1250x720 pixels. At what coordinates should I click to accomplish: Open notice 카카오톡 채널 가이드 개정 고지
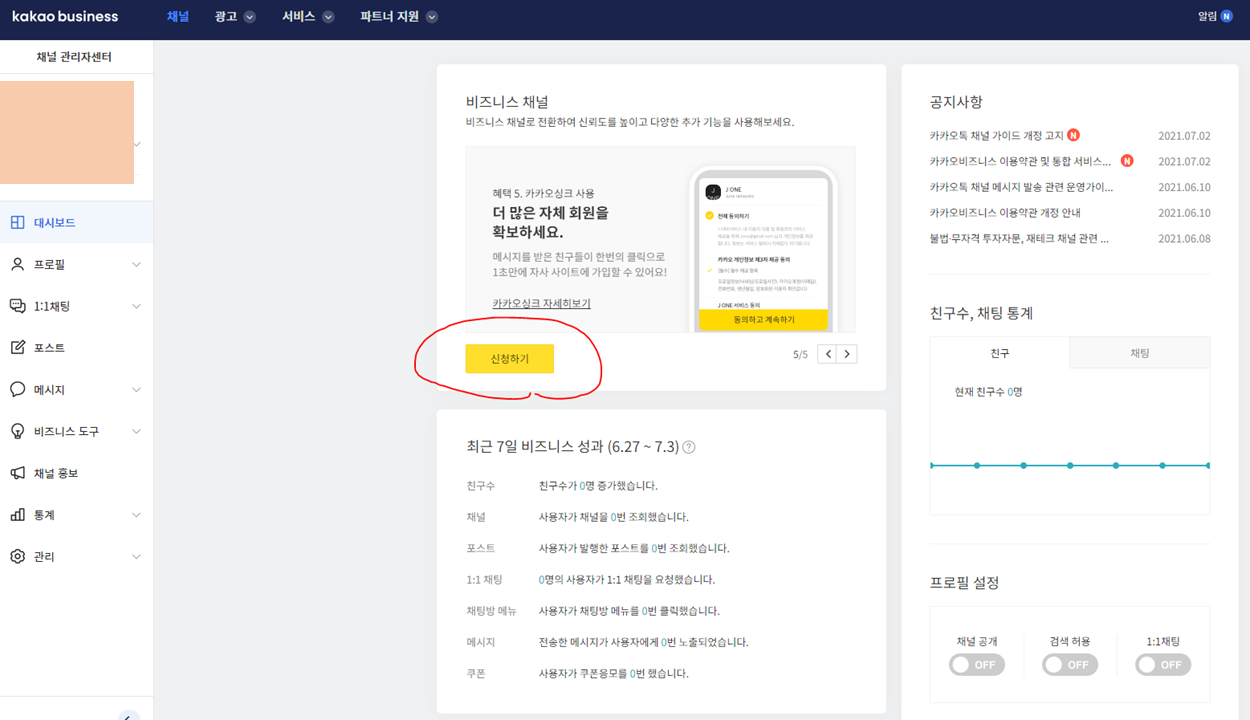996,136
